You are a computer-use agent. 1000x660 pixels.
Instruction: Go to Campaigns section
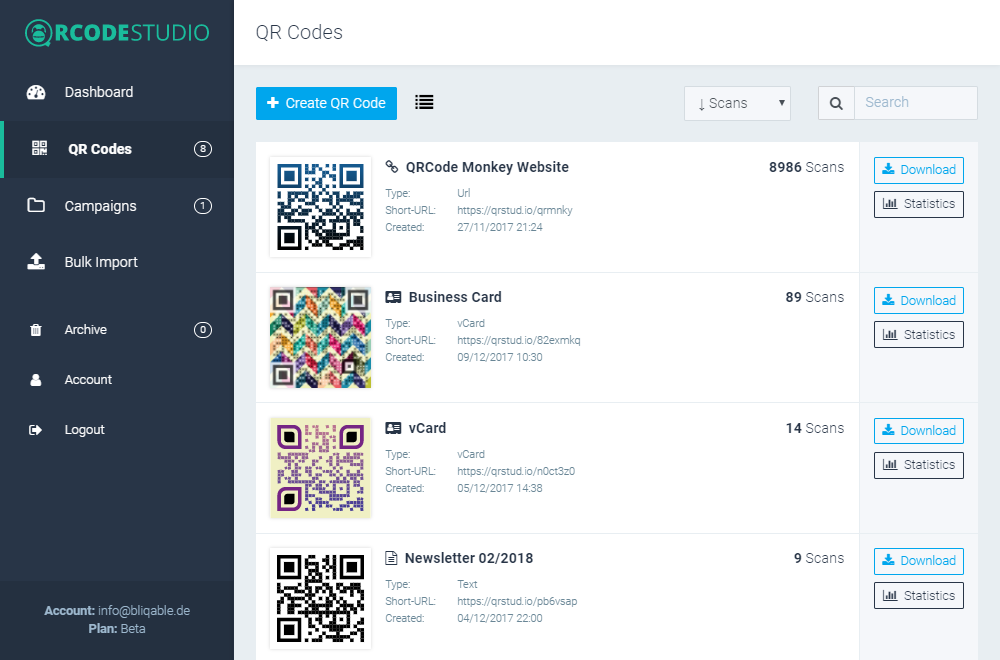tap(100, 206)
